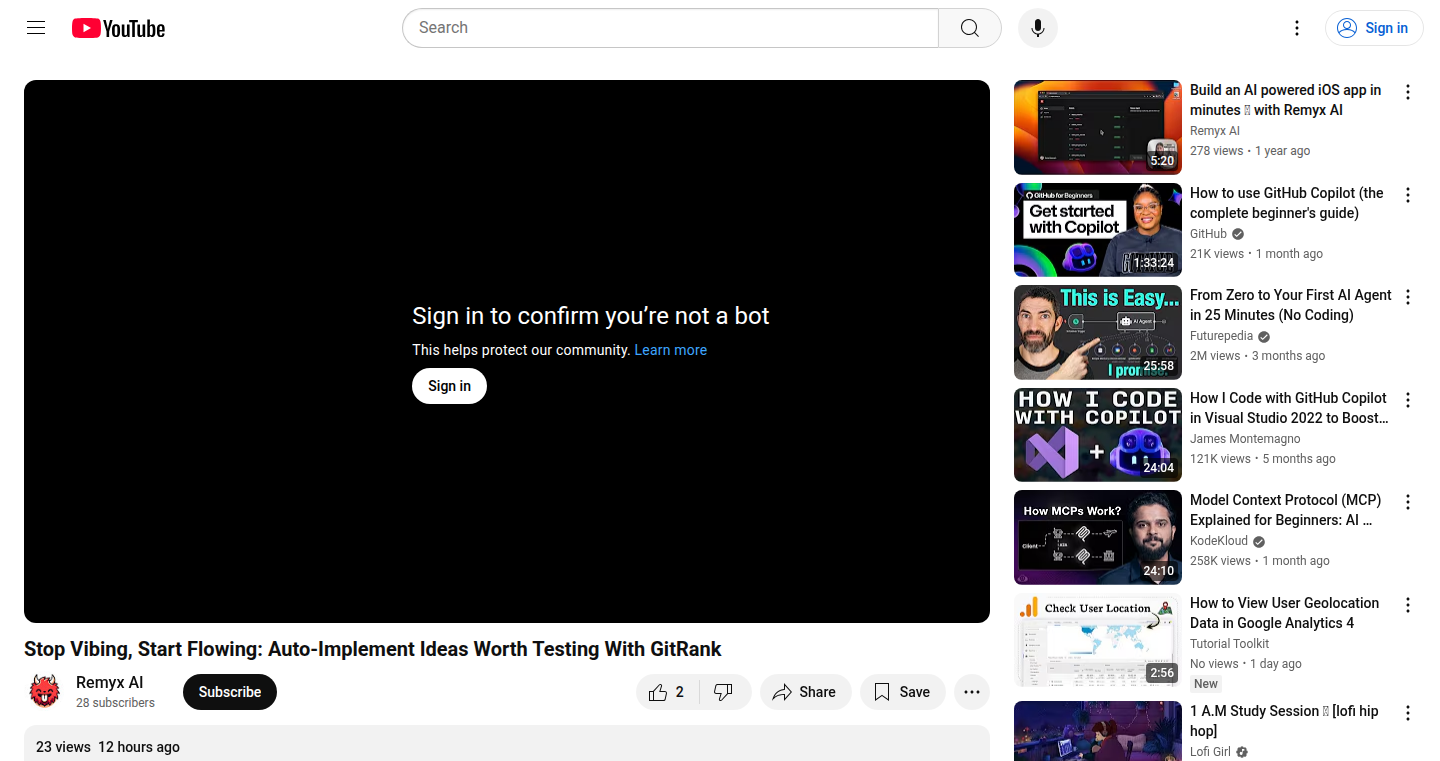Click the Futurepedia channel name
Screen dimensions: 1440x761
pos(1221,337)
